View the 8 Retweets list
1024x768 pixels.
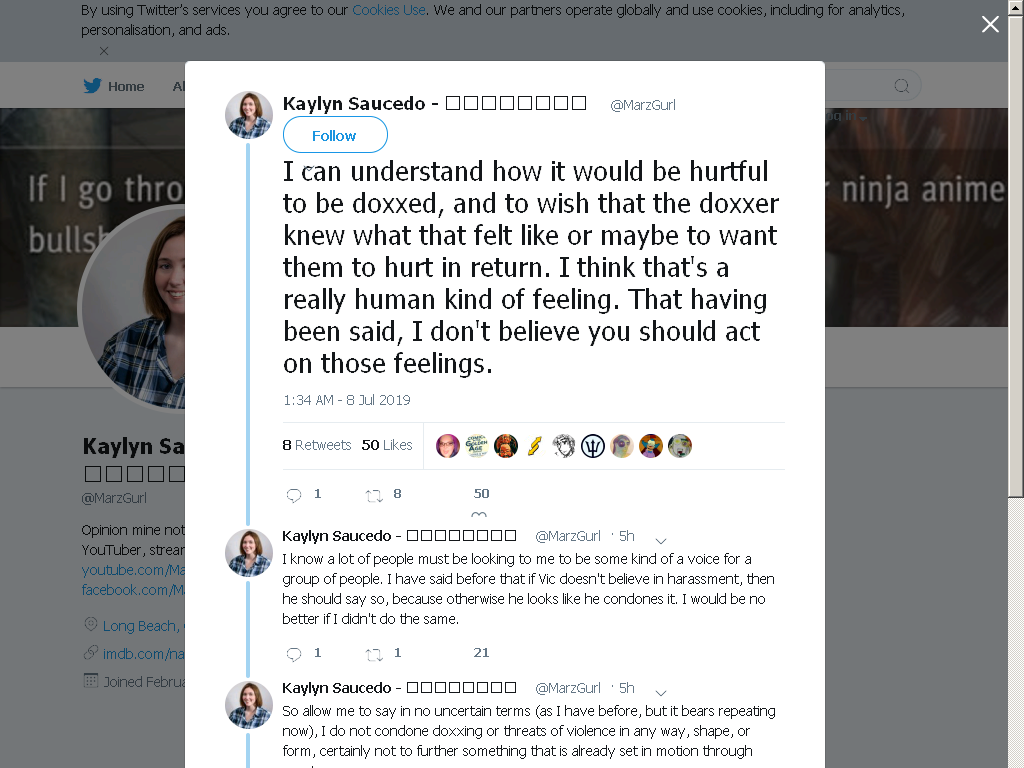[317, 445]
